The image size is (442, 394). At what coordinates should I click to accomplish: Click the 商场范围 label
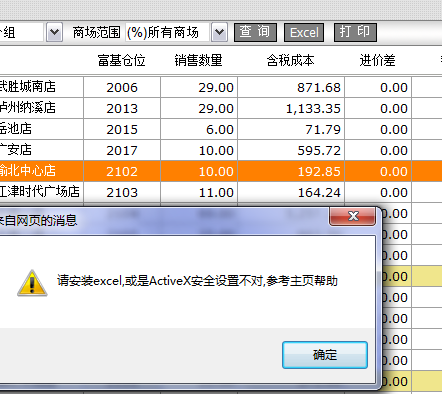96,32
